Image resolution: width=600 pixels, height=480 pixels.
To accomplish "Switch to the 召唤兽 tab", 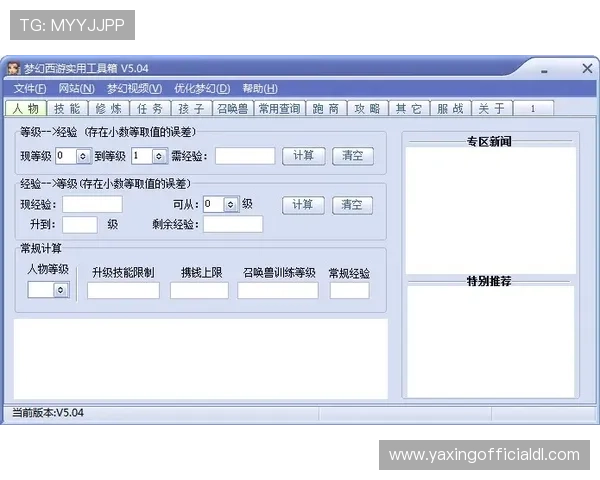I will tap(233, 109).
